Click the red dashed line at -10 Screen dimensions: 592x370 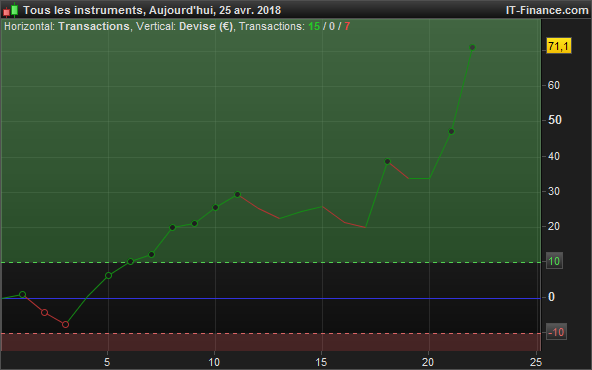(270, 333)
